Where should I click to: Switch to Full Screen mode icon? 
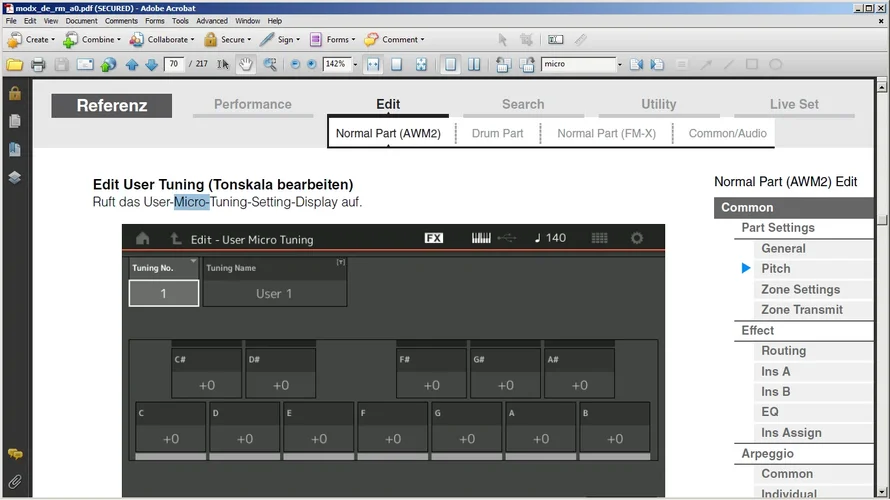(421, 65)
